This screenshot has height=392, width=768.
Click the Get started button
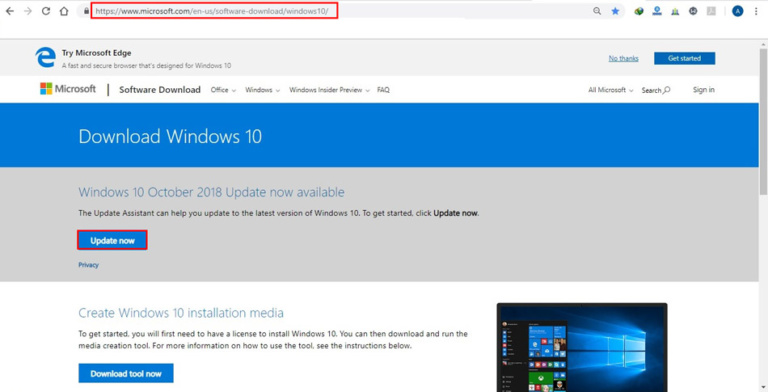coord(684,58)
